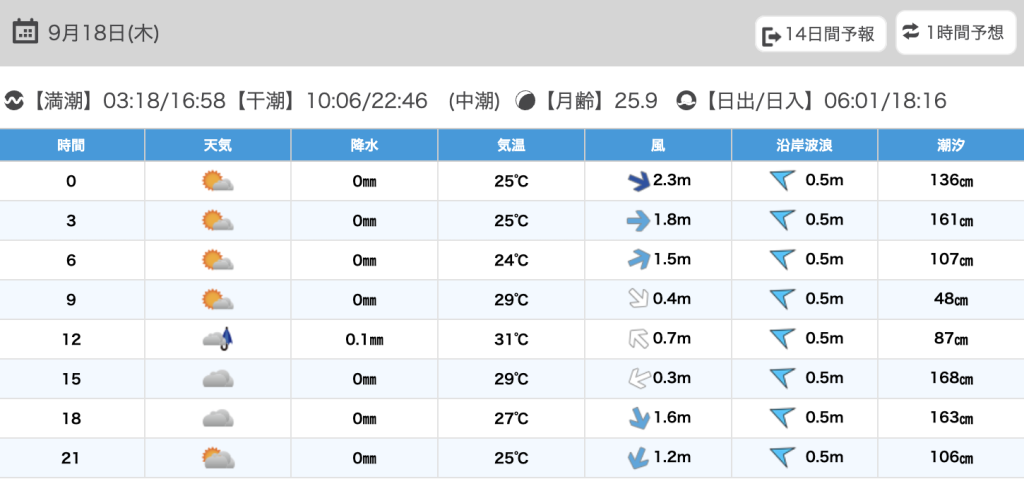
Task: Click the 31℃ temperature cell
Action: [511, 339]
